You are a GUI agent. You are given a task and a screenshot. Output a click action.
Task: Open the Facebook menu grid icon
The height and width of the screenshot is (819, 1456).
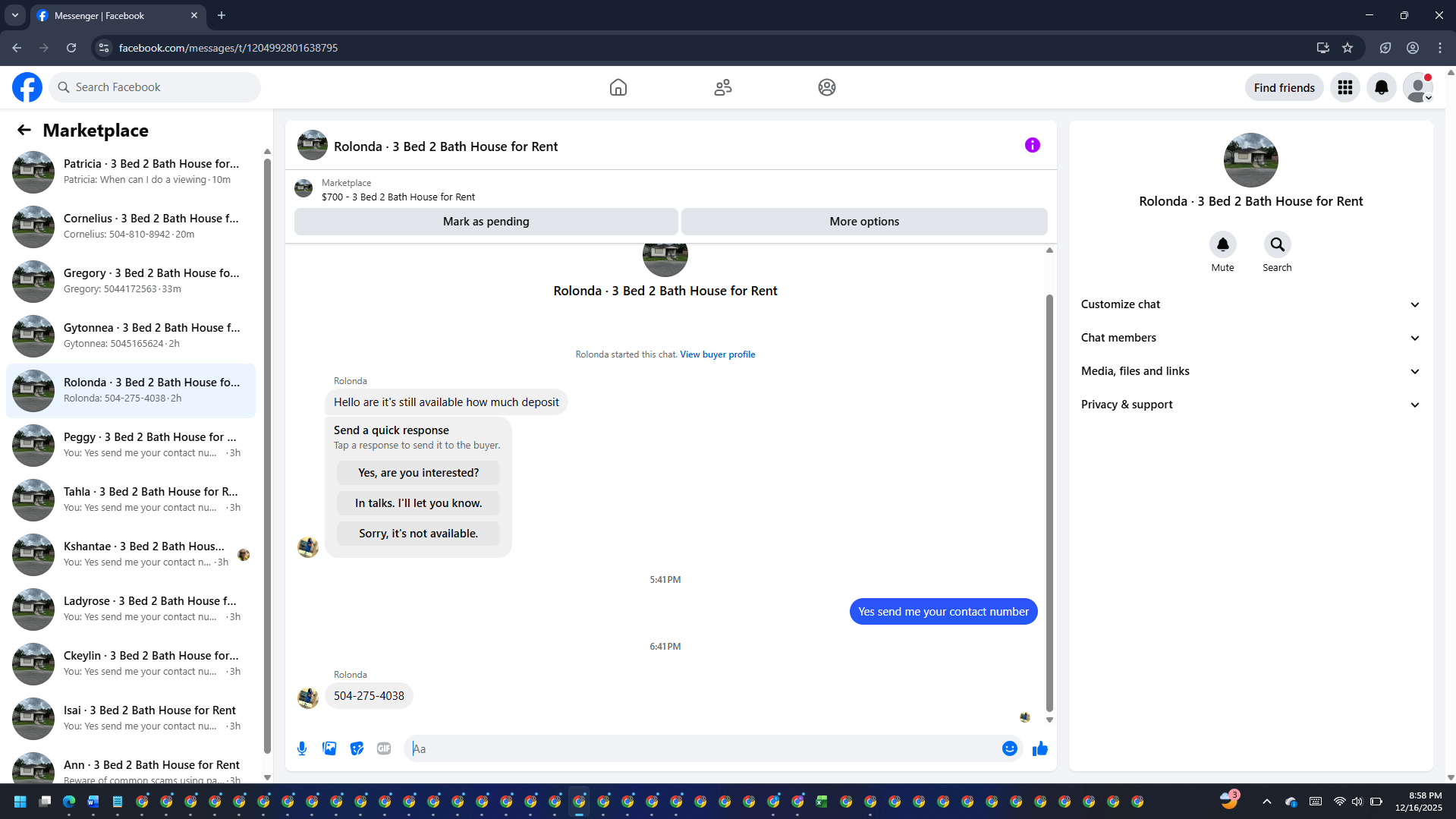[x=1345, y=87]
